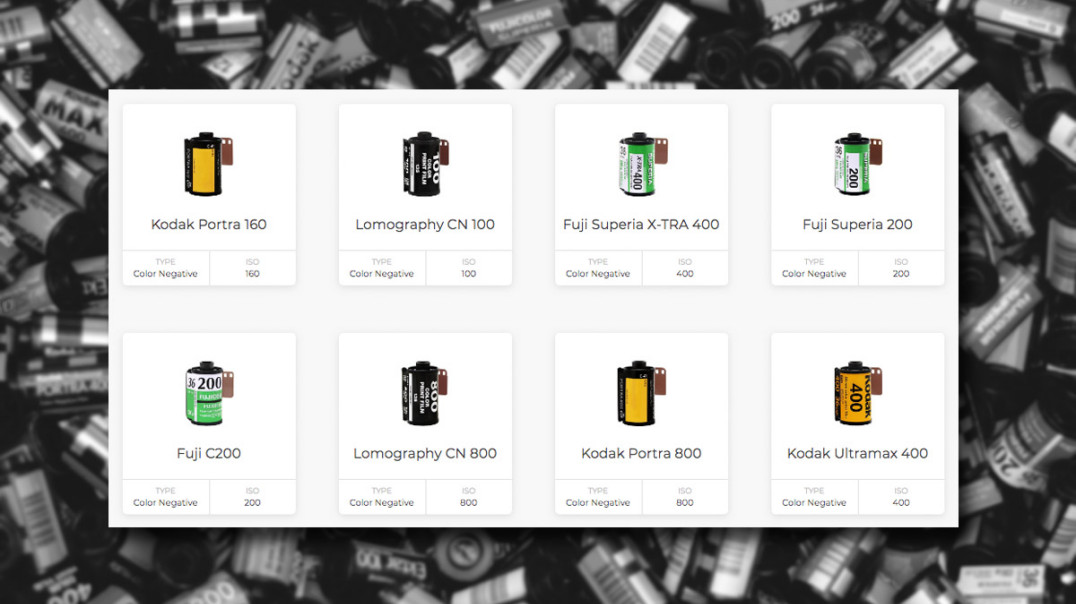Select ISO value 800 under Lomography CN 800
This screenshot has height=604, width=1076.
point(469,503)
